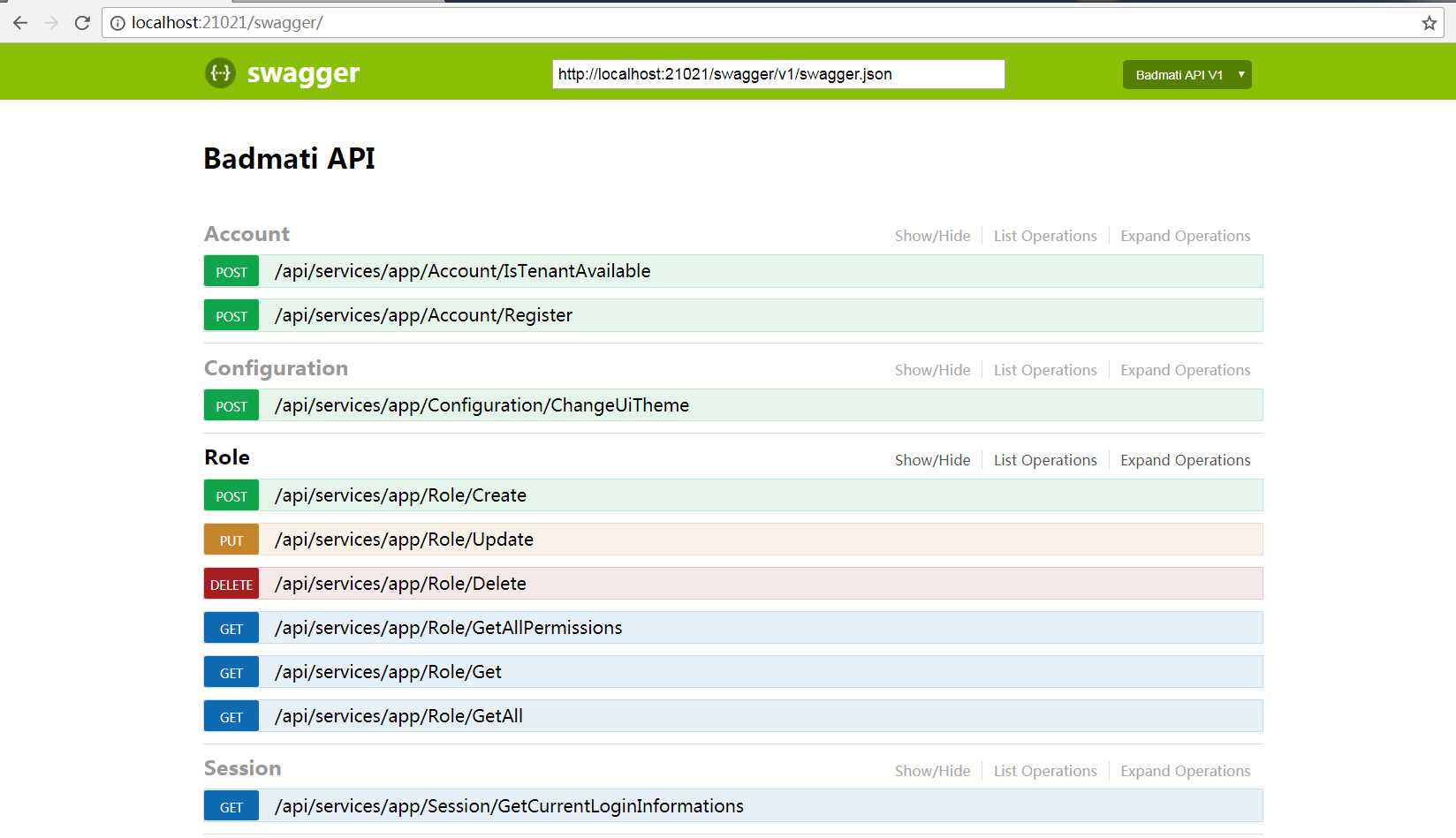Click GET badge for Role/GetAll
This screenshot has width=1456, height=838.
point(231,717)
